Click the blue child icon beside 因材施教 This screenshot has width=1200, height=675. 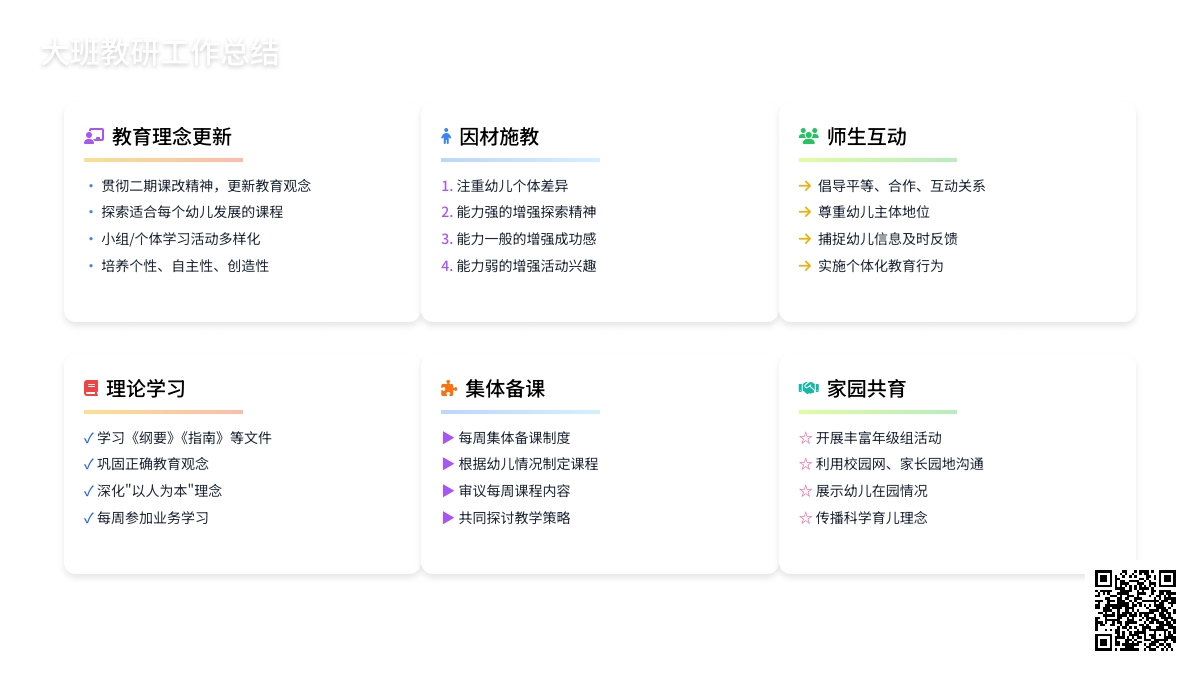pyautogui.click(x=446, y=137)
